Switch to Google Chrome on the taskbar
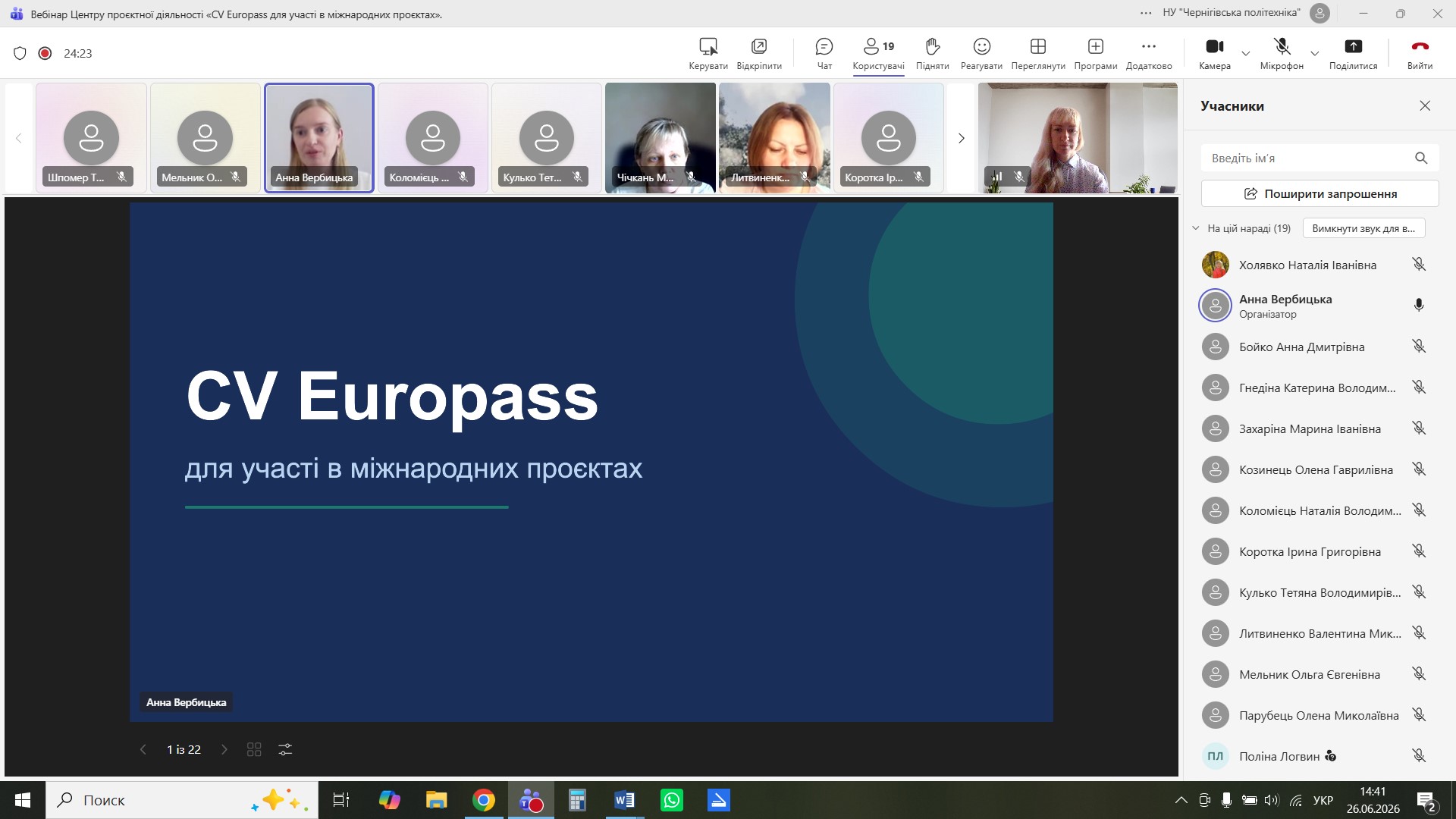The image size is (1456, 819). [x=484, y=800]
